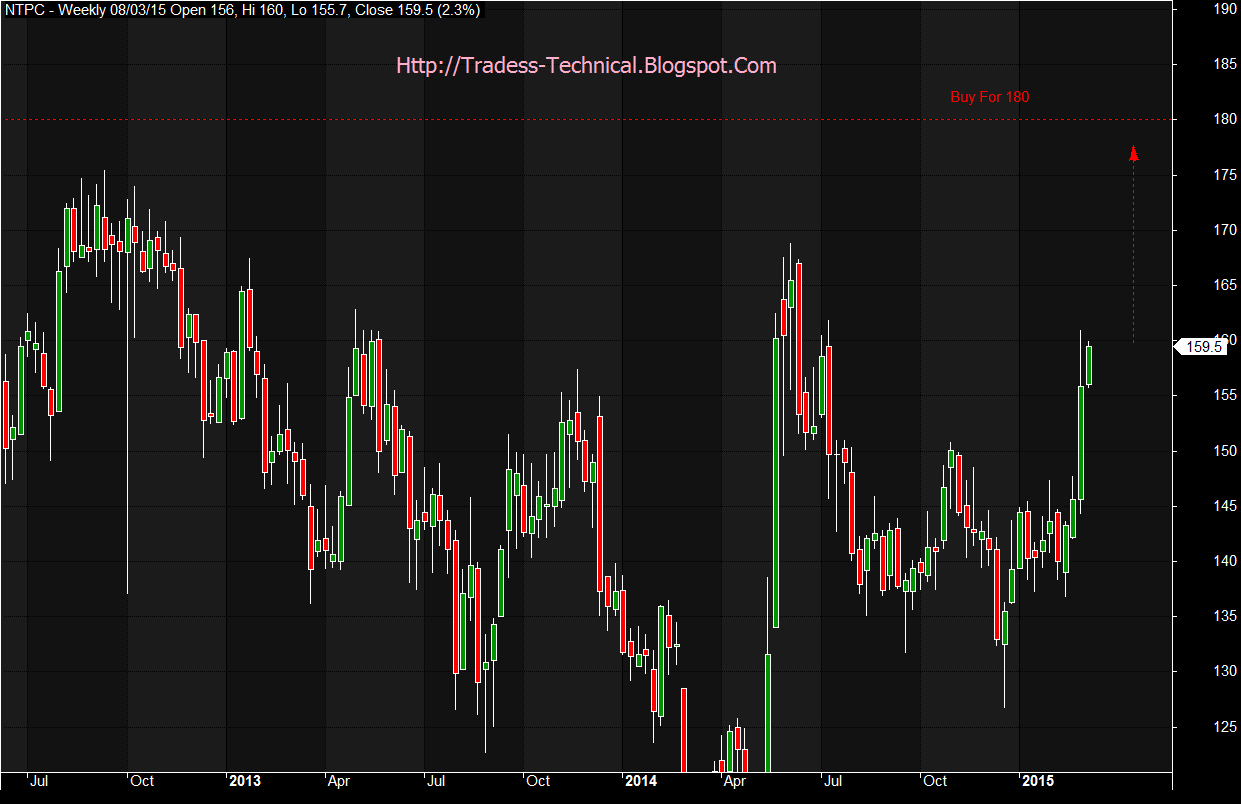Click the NTPC Weekly chart title text
This screenshot has height=804, width=1241.
[x=244, y=10]
